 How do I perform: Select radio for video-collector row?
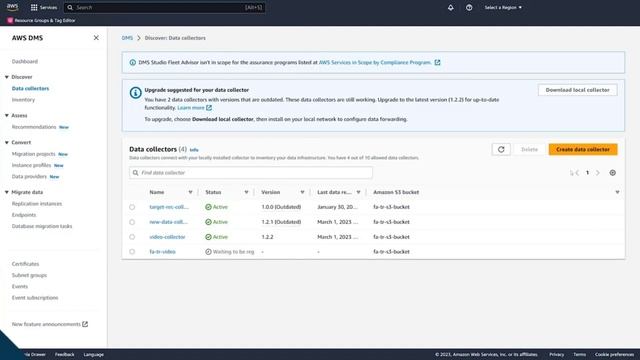pyautogui.click(x=132, y=237)
